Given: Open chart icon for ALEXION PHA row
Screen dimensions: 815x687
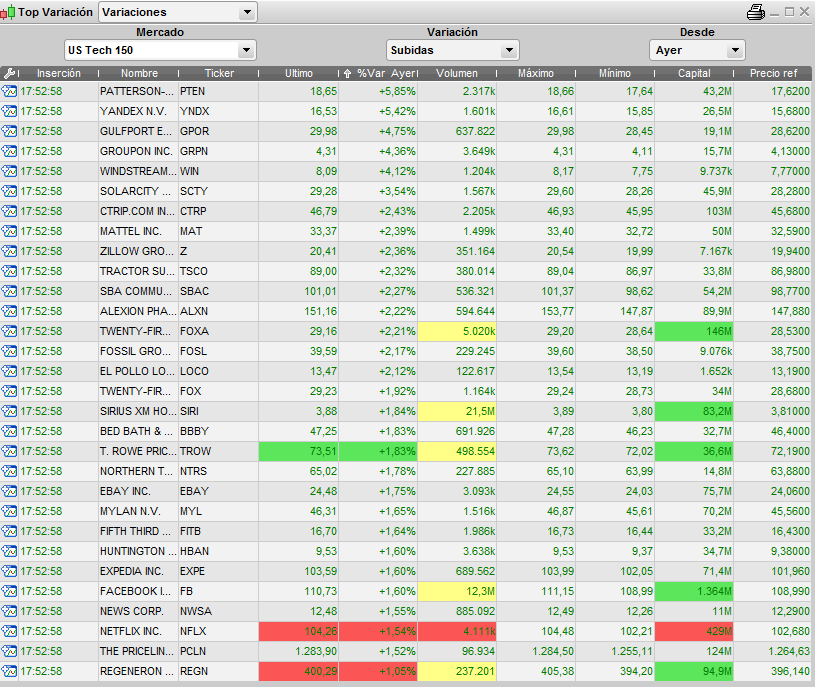Looking at the screenshot, I should tap(9, 311).
